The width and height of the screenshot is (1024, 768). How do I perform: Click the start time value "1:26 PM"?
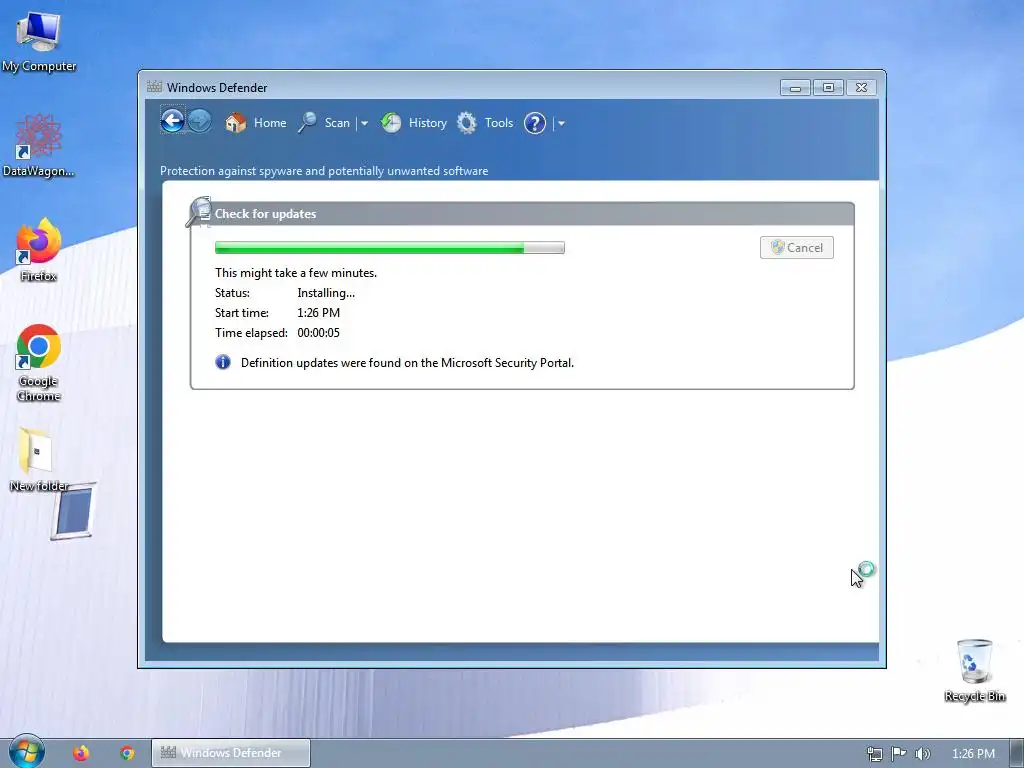tap(318, 313)
